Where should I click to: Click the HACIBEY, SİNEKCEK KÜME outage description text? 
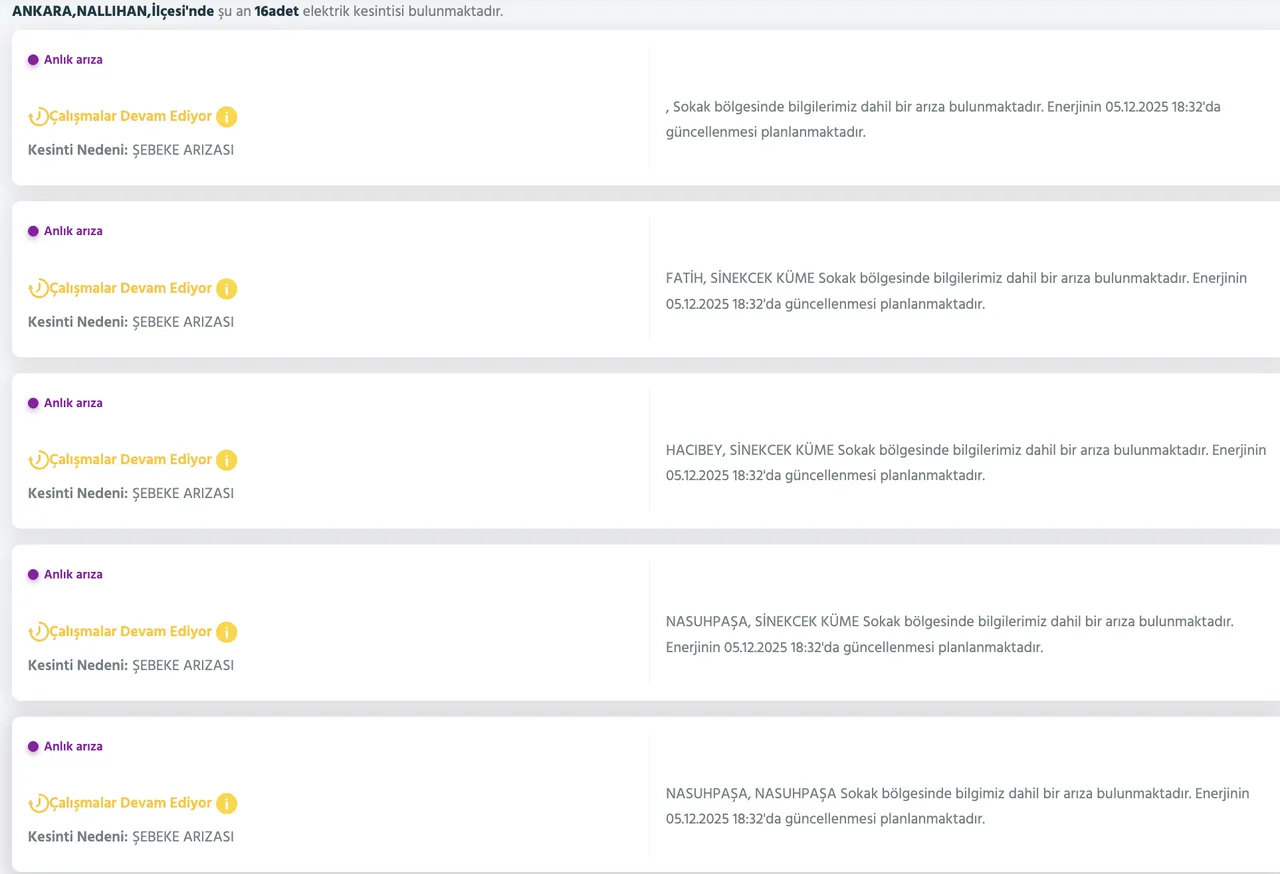coord(965,463)
